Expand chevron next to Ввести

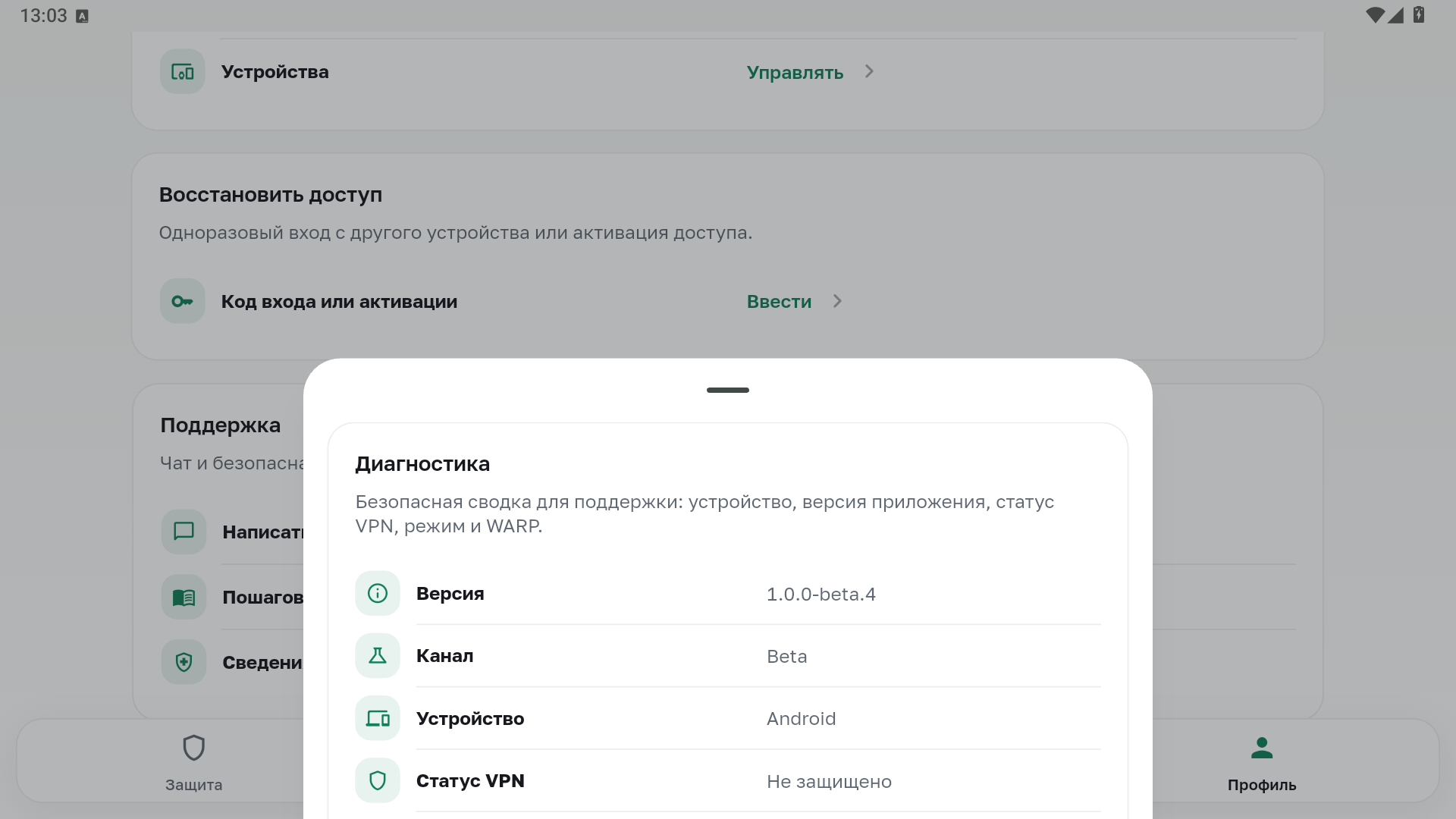[837, 301]
